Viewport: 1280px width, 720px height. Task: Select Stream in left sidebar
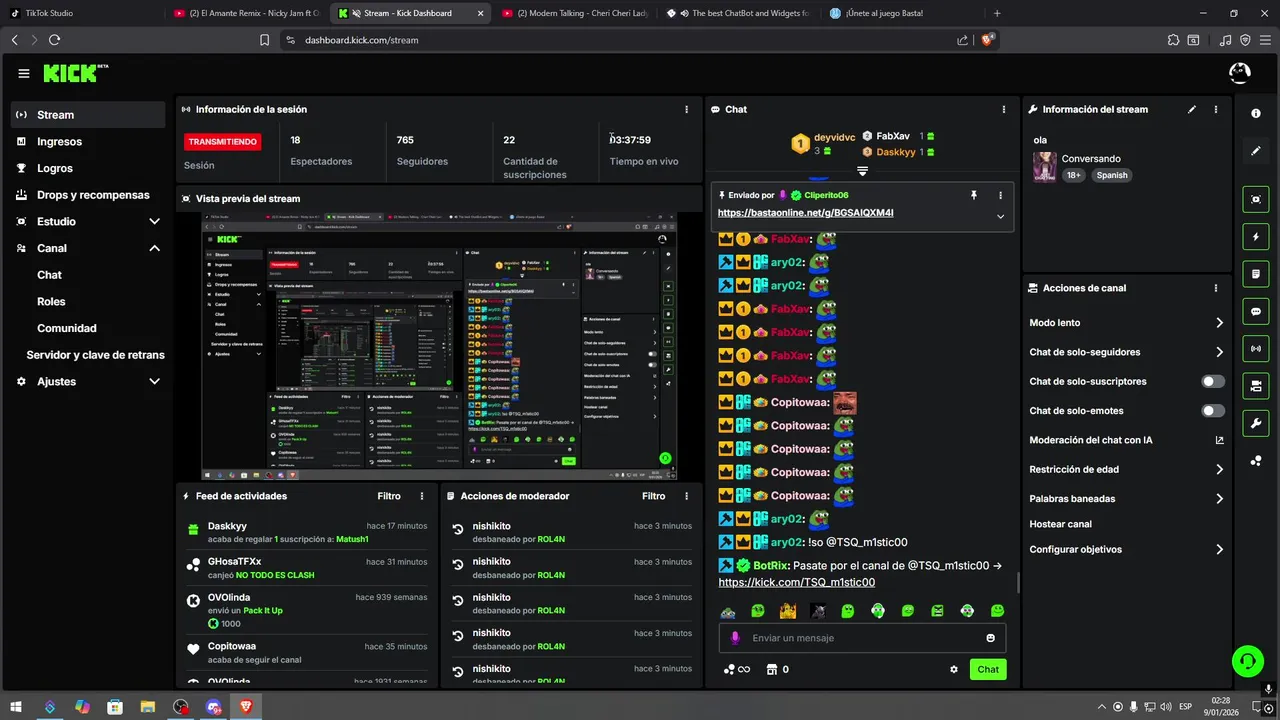pyautogui.click(x=88, y=115)
